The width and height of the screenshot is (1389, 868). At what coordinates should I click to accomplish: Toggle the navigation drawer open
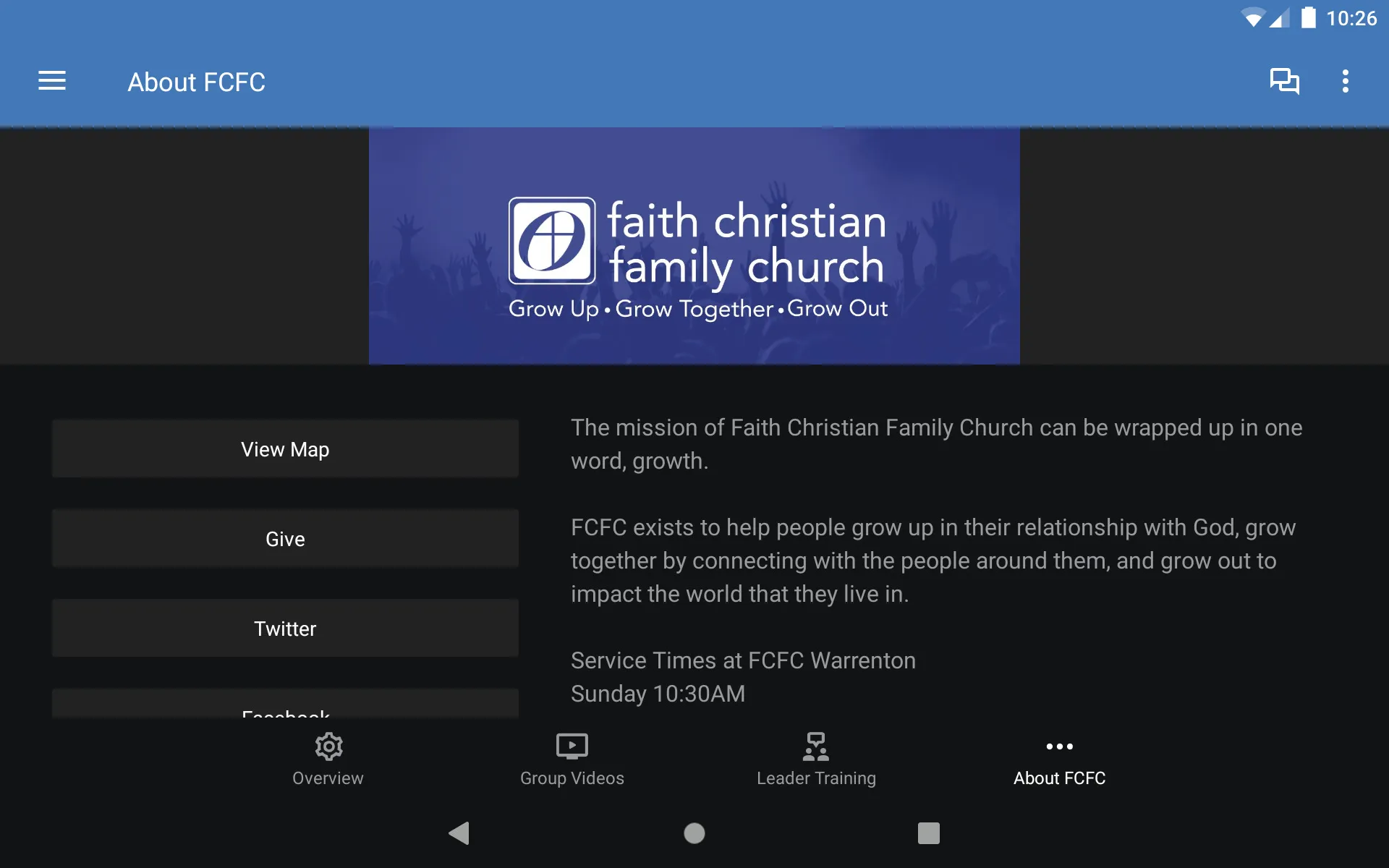click(52, 80)
